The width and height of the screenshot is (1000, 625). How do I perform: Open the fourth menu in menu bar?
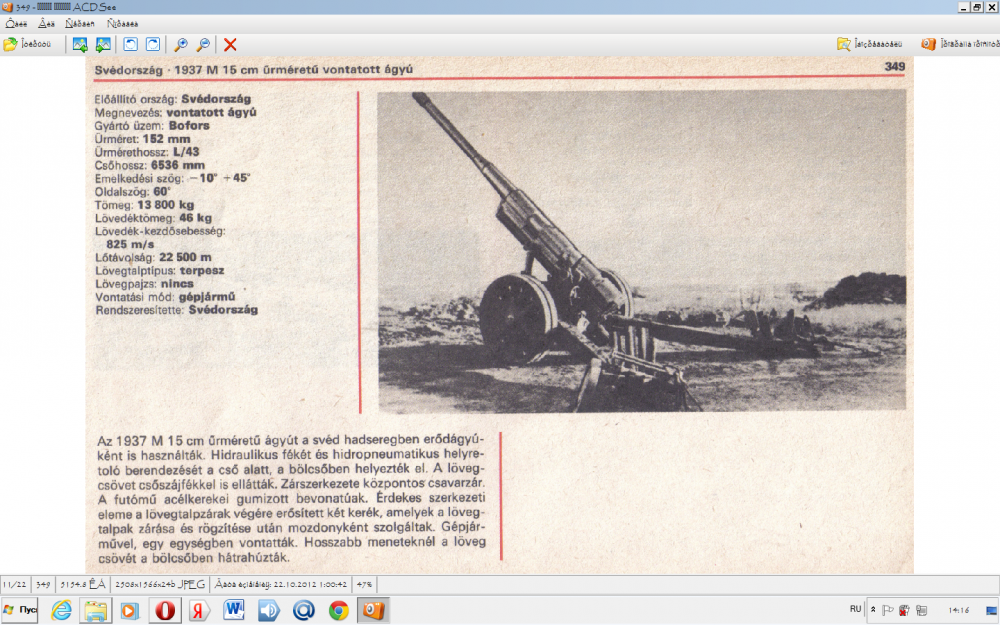(x=123, y=22)
